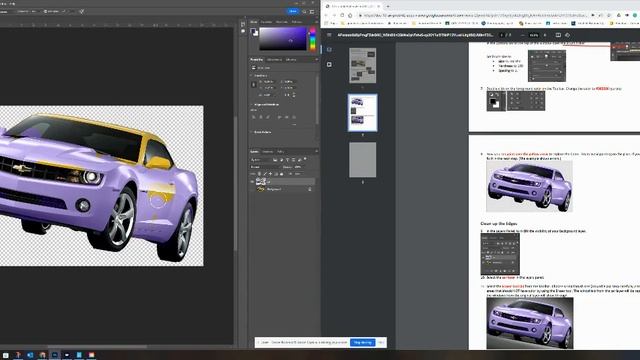Click the lock image pixels brush icon
Image resolution: width=640 pixels, height=360 pixels.
pyautogui.click(x=265, y=174)
